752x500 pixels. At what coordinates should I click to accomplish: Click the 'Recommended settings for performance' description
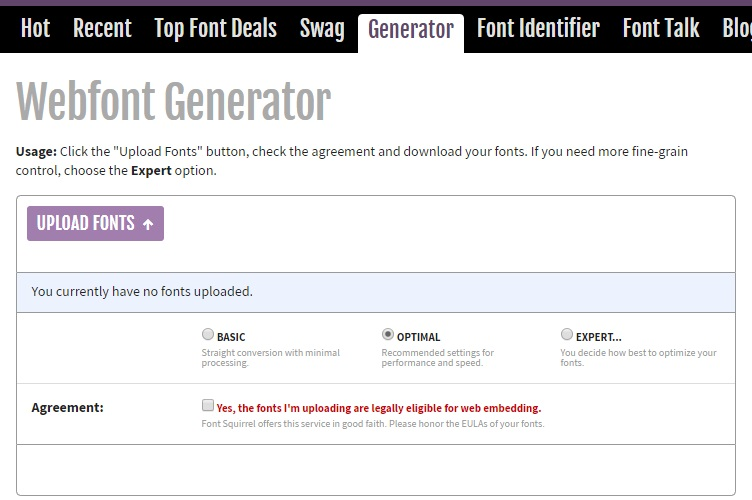(438, 357)
